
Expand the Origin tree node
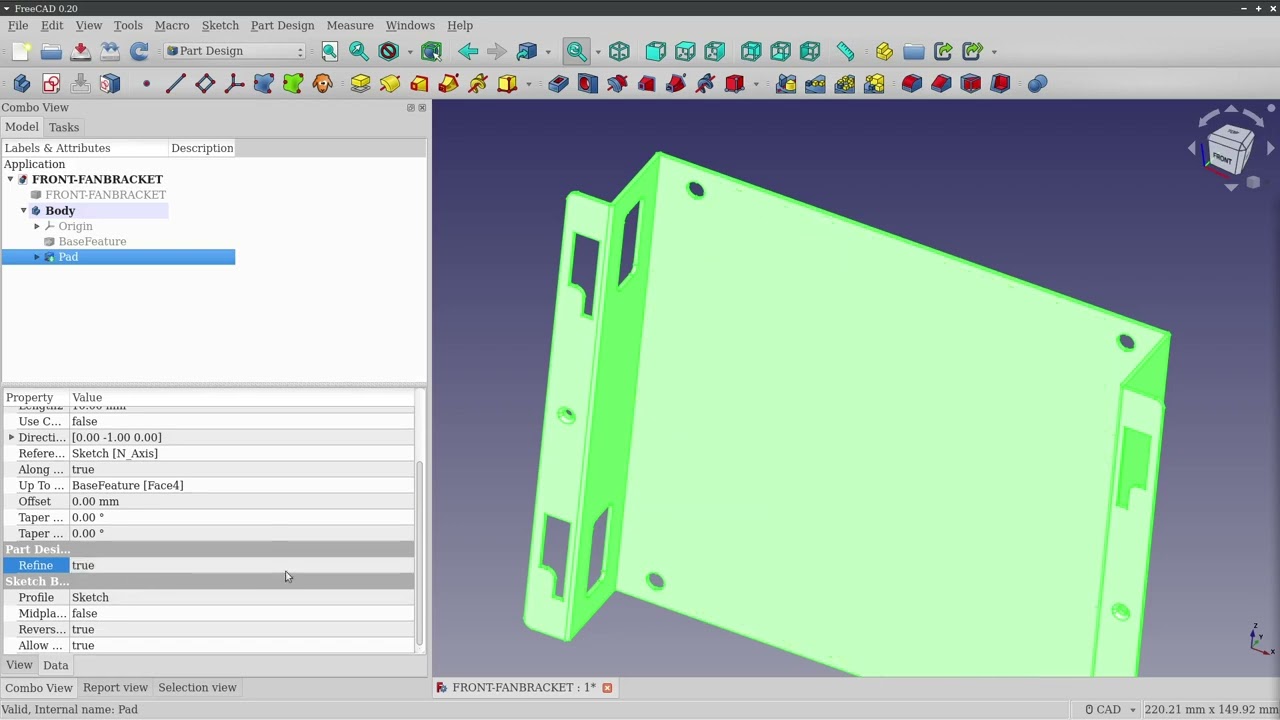pyautogui.click(x=37, y=226)
